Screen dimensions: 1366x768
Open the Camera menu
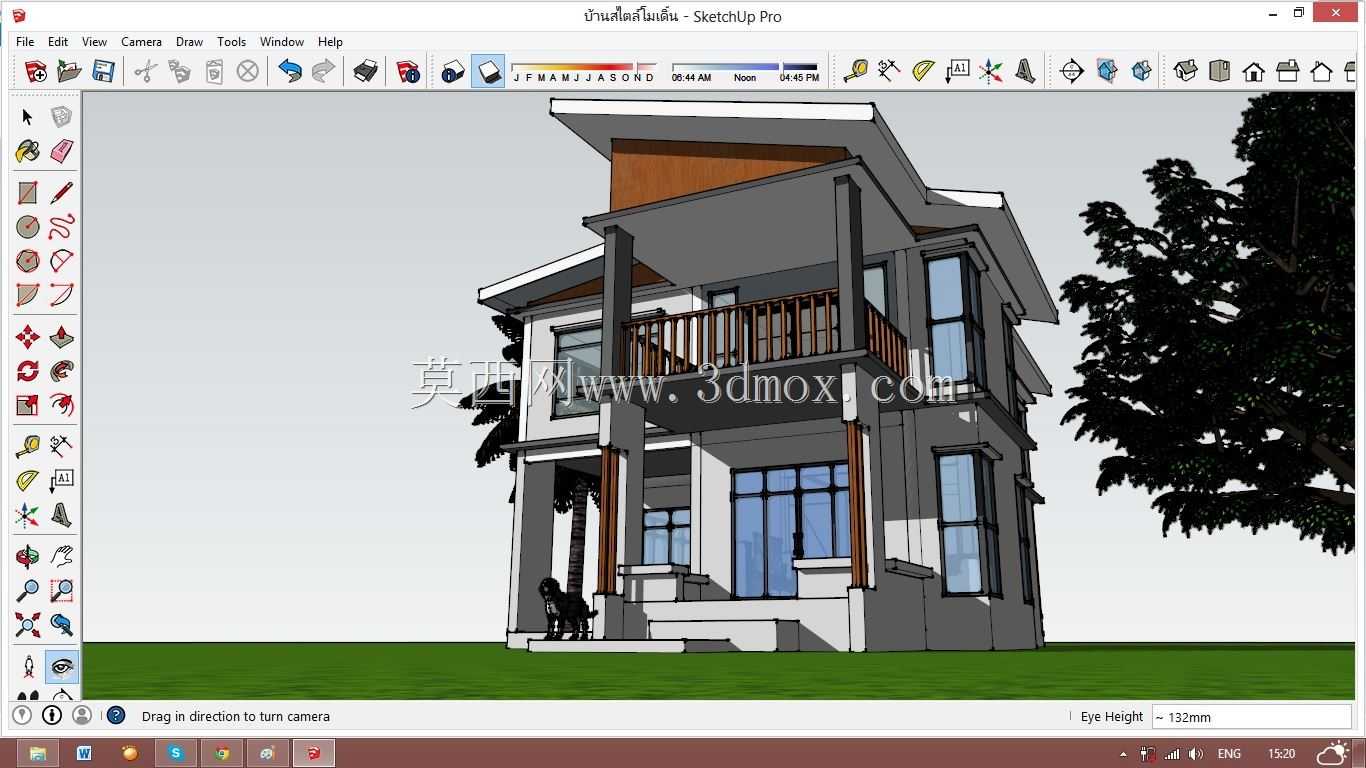pos(141,42)
